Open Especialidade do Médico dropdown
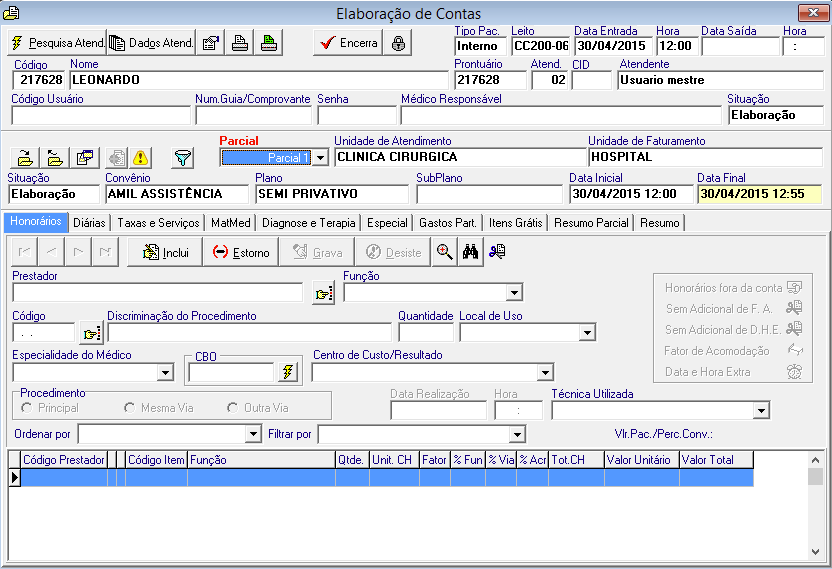The width and height of the screenshot is (832, 569). click(166, 373)
